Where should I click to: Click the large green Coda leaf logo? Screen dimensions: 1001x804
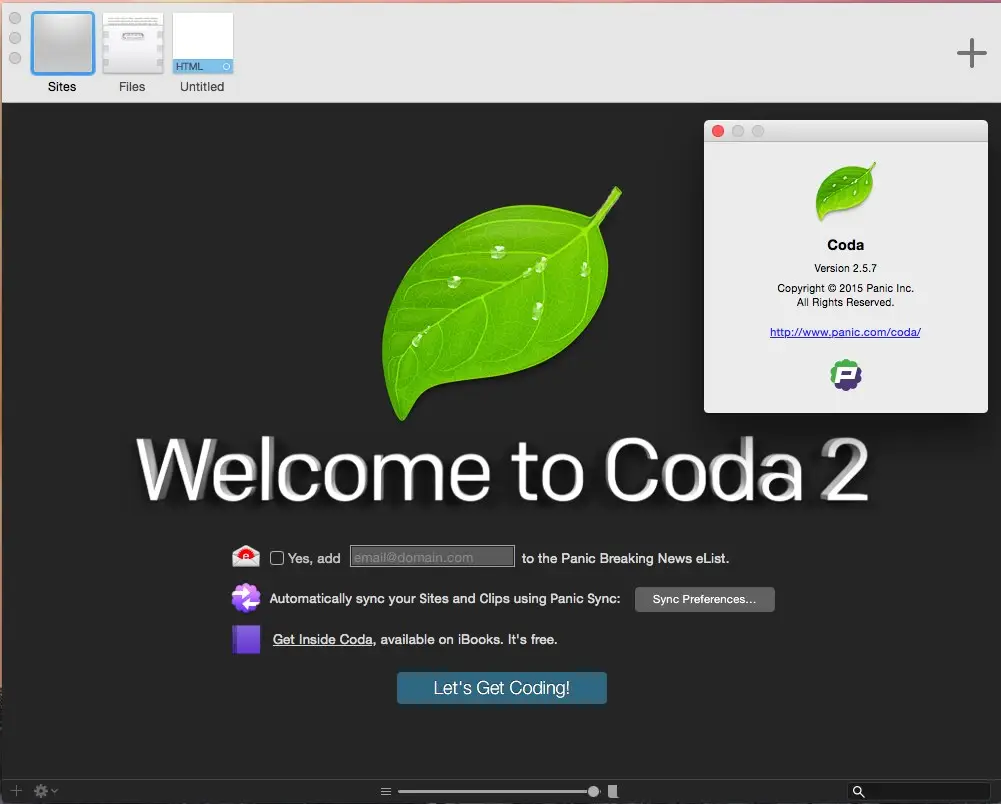pos(501,303)
